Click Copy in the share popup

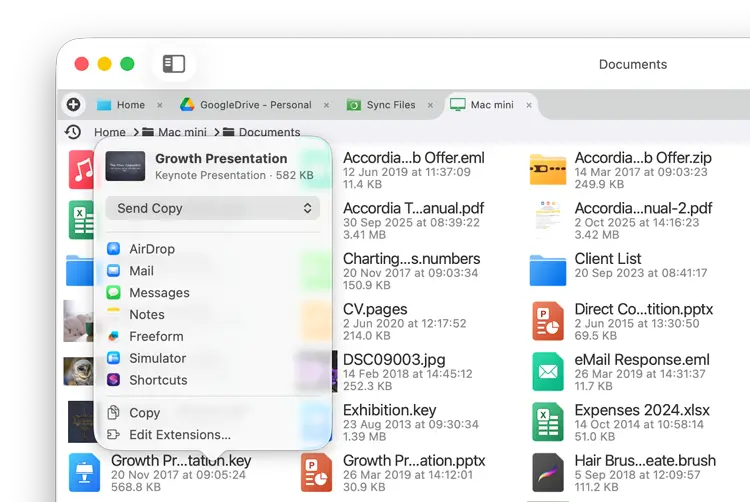coord(144,413)
